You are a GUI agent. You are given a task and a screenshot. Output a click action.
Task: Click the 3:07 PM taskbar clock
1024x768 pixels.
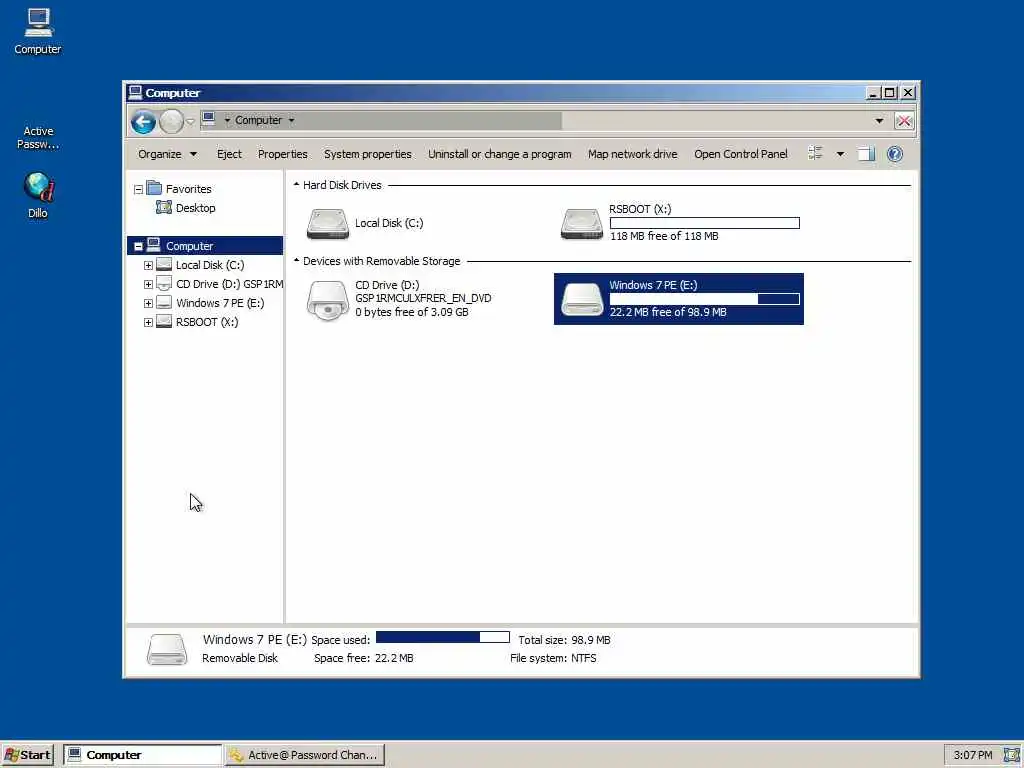(972, 755)
